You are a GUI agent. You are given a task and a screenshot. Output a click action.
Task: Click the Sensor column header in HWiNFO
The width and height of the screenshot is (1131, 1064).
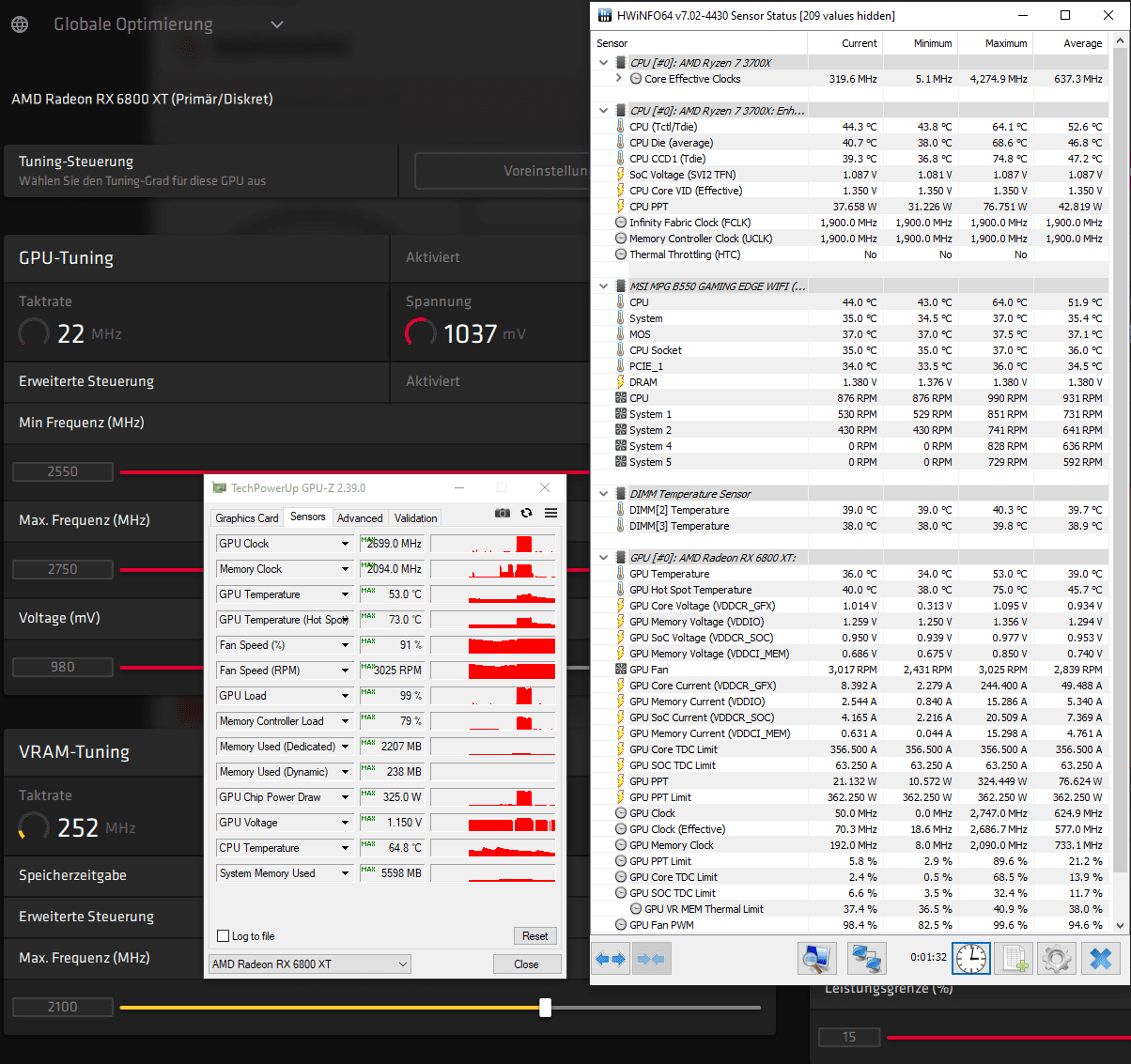tap(699, 43)
